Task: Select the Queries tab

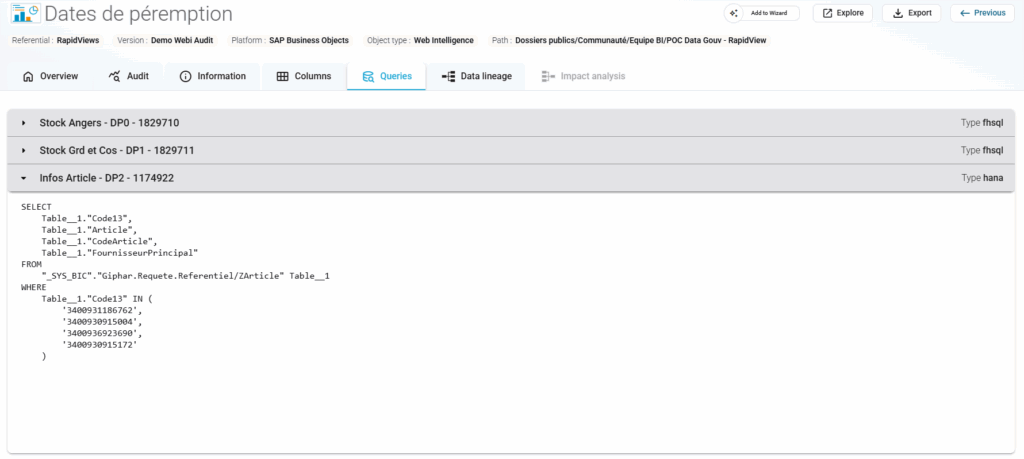Action: [x=387, y=76]
